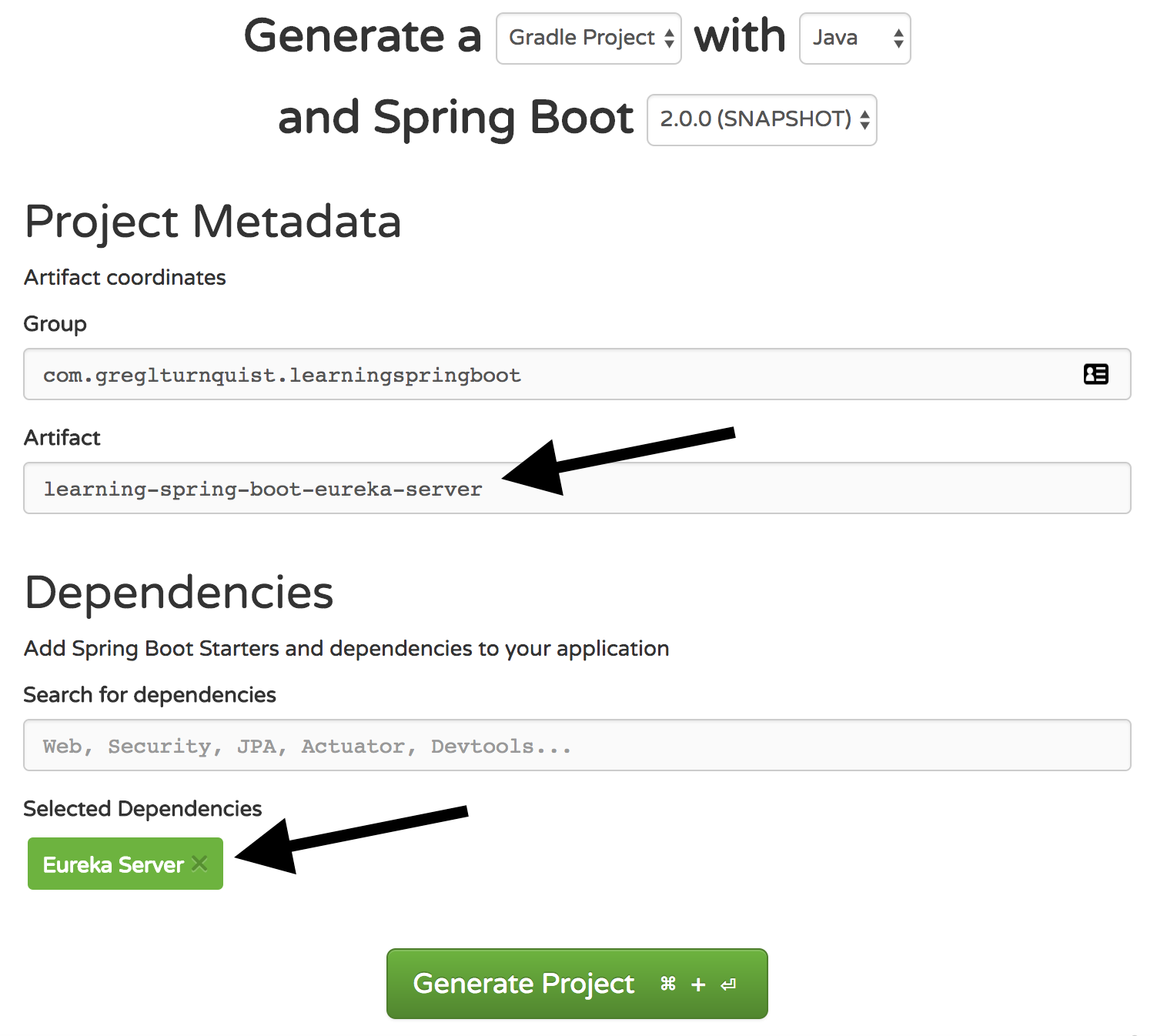1167x1036 pixels.
Task: Remove the Eureka Server dependency with X
Action: (x=200, y=864)
